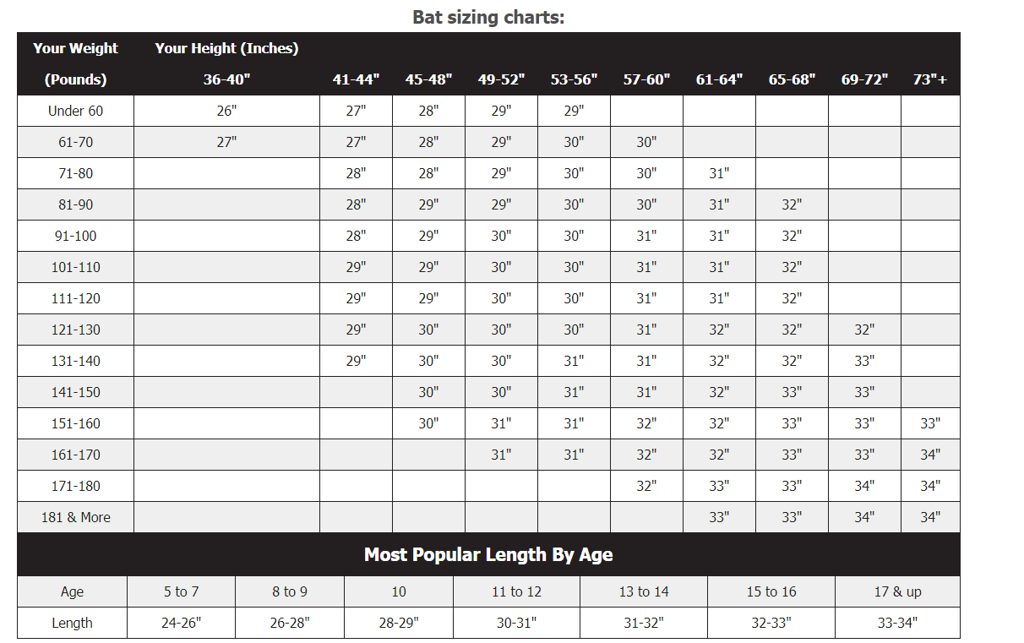This screenshot has width=1024, height=643.
Task: Click the 24-26" length cell
Action: point(181,623)
